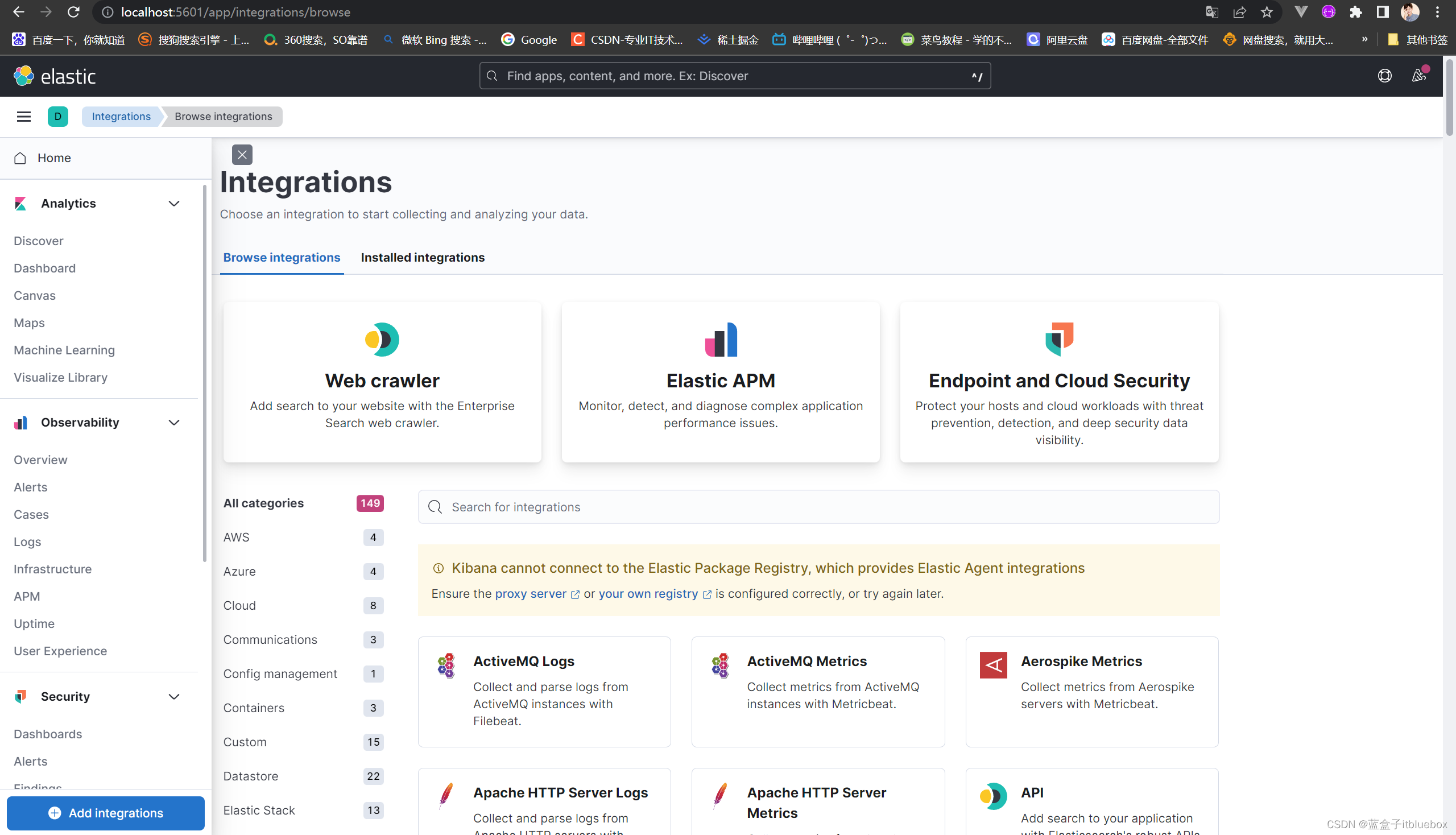Open Discover in sidebar
The height and width of the screenshot is (835, 1456).
[39, 241]
